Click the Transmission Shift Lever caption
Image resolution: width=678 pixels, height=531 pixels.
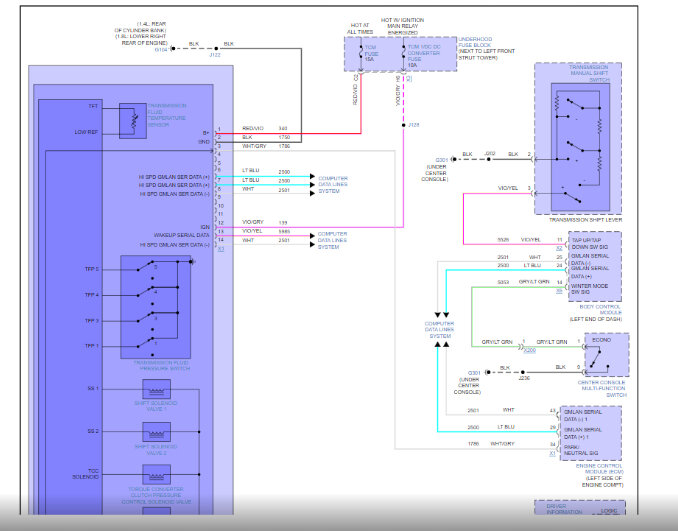pyautogui.click(x=583, y=220)
